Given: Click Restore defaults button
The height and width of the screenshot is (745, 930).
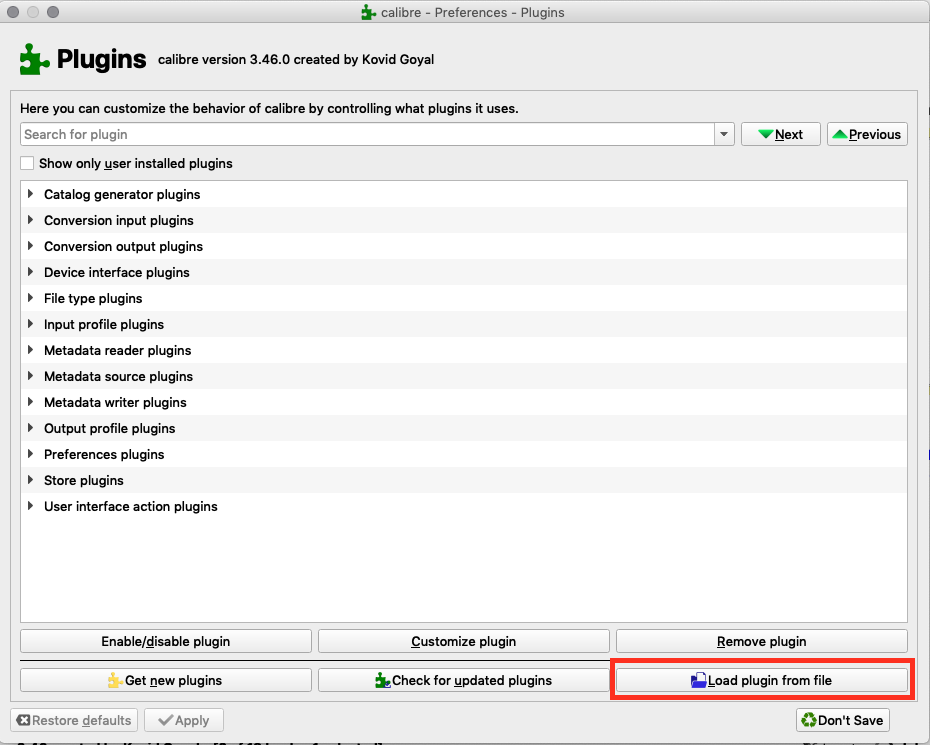Looking at the screenshot, I should [x=74, y=720].
